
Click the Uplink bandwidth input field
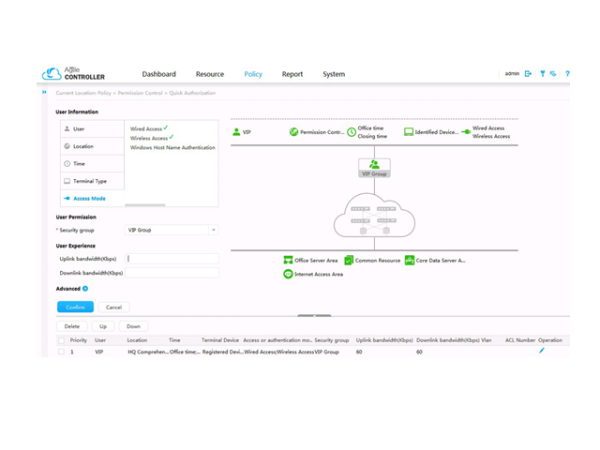point(172,259)
